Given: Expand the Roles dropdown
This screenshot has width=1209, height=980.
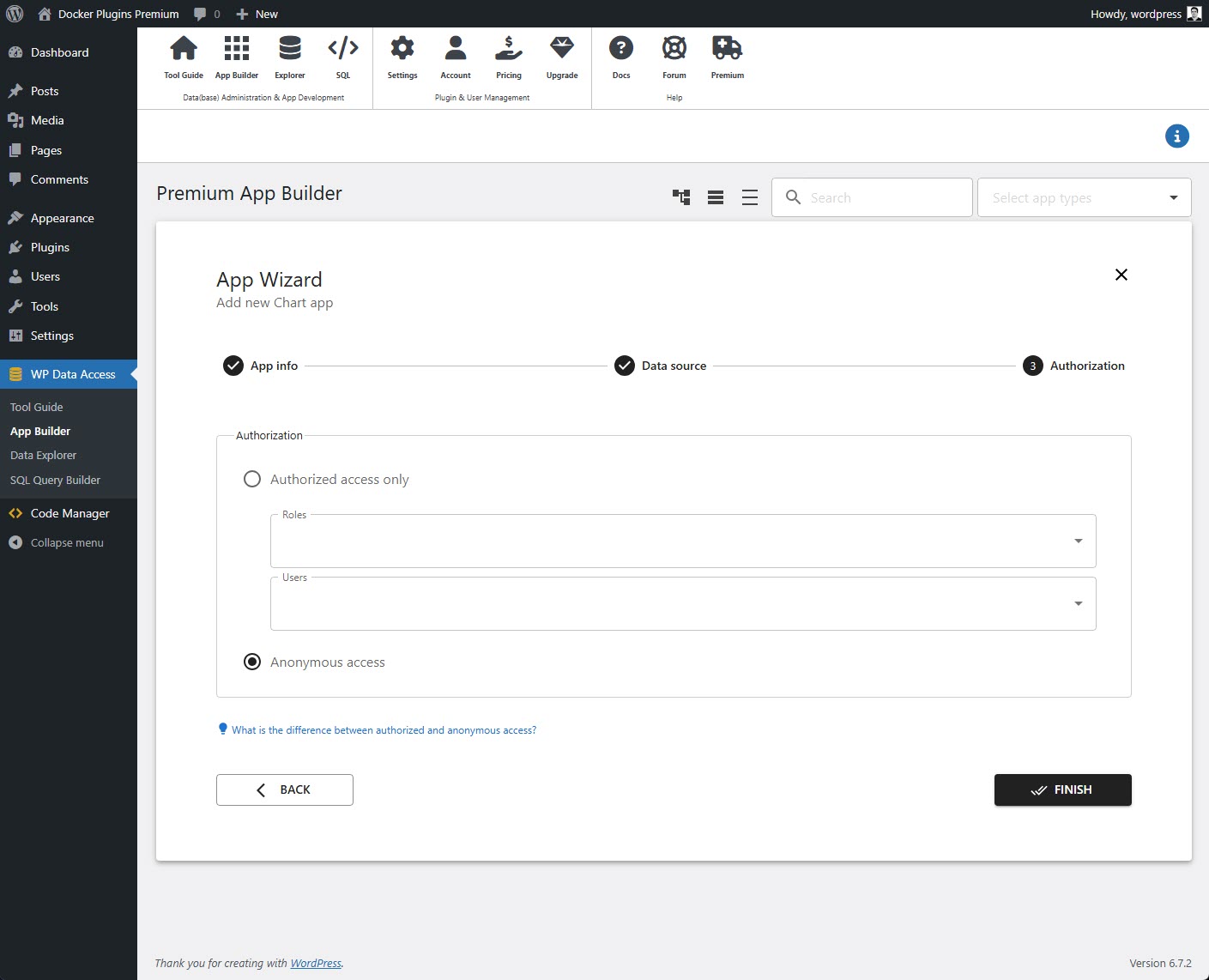Looking at the screenshot, I should (x=1078, y=541).
